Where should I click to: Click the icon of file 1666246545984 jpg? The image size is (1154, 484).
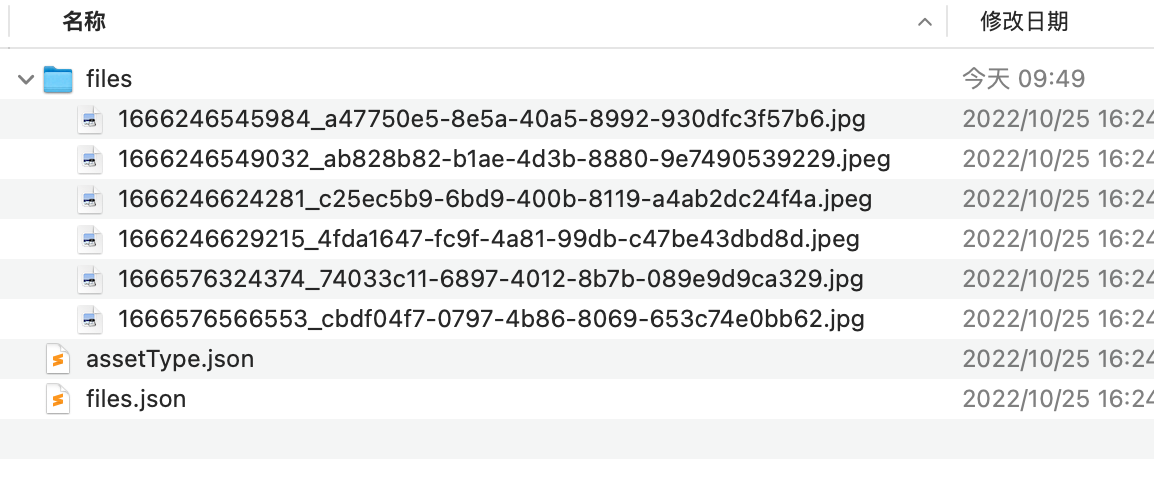(x=90, y=119)
